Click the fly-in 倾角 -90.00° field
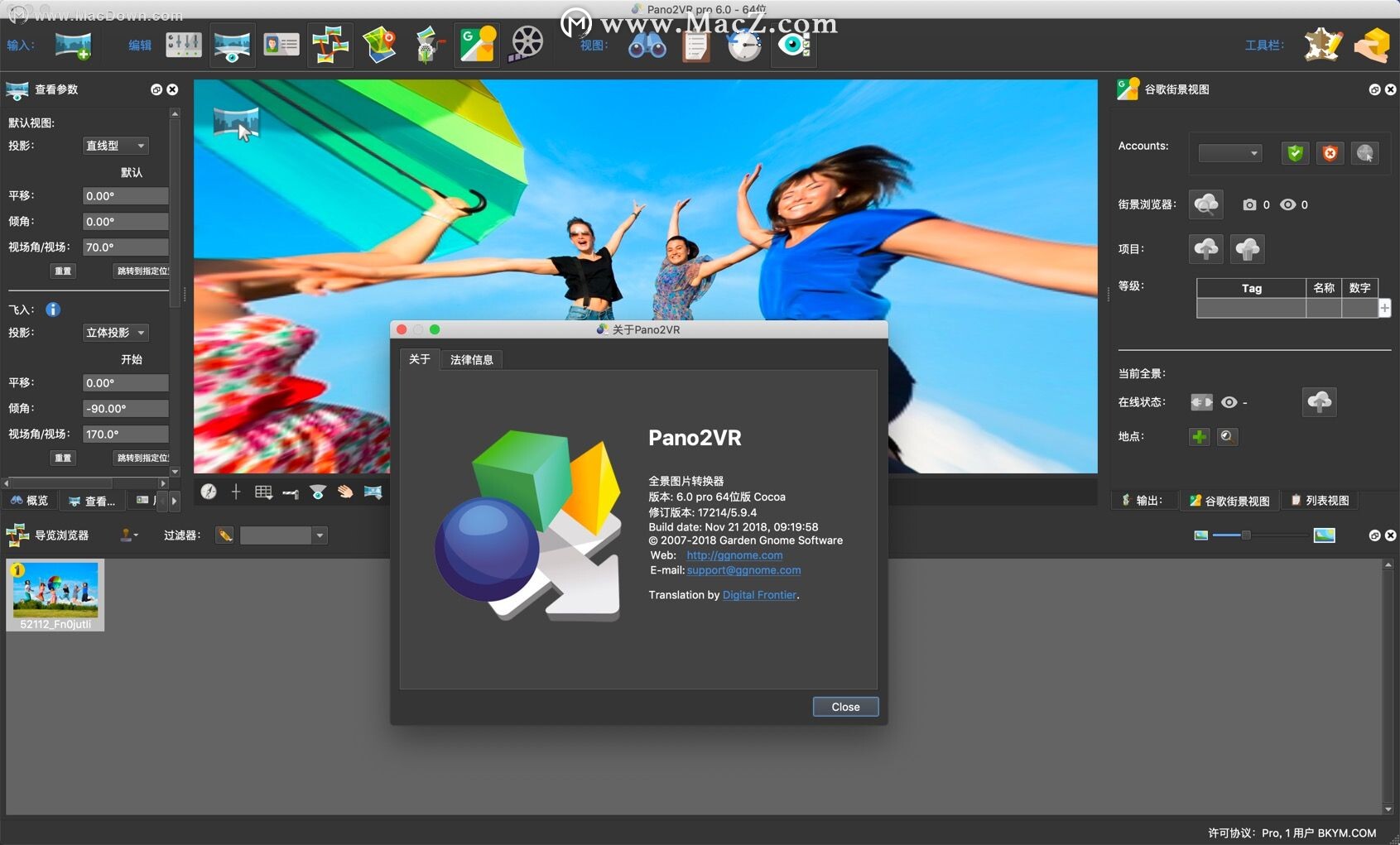Viewport: 1400px width, 845px height. click(x=126, y=409)
